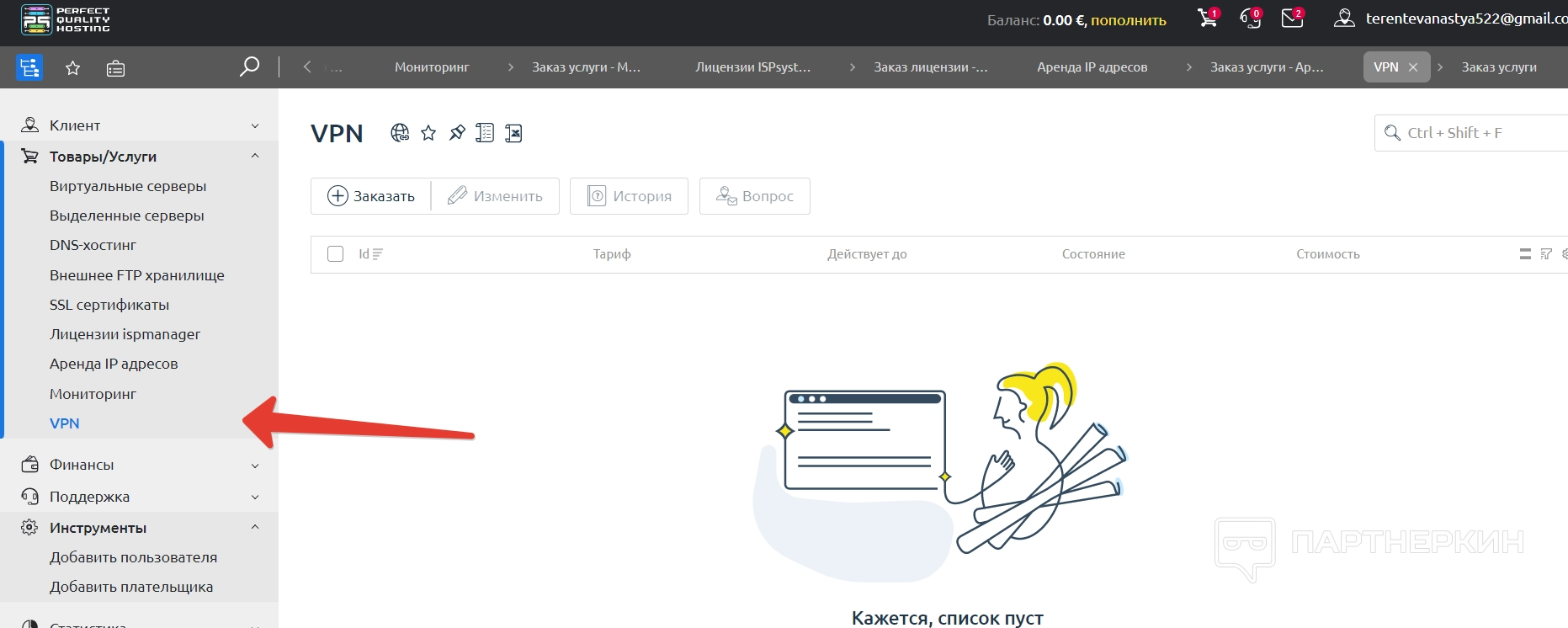Click the Perfect Quality Hosting logo

(x=66, y=19)
